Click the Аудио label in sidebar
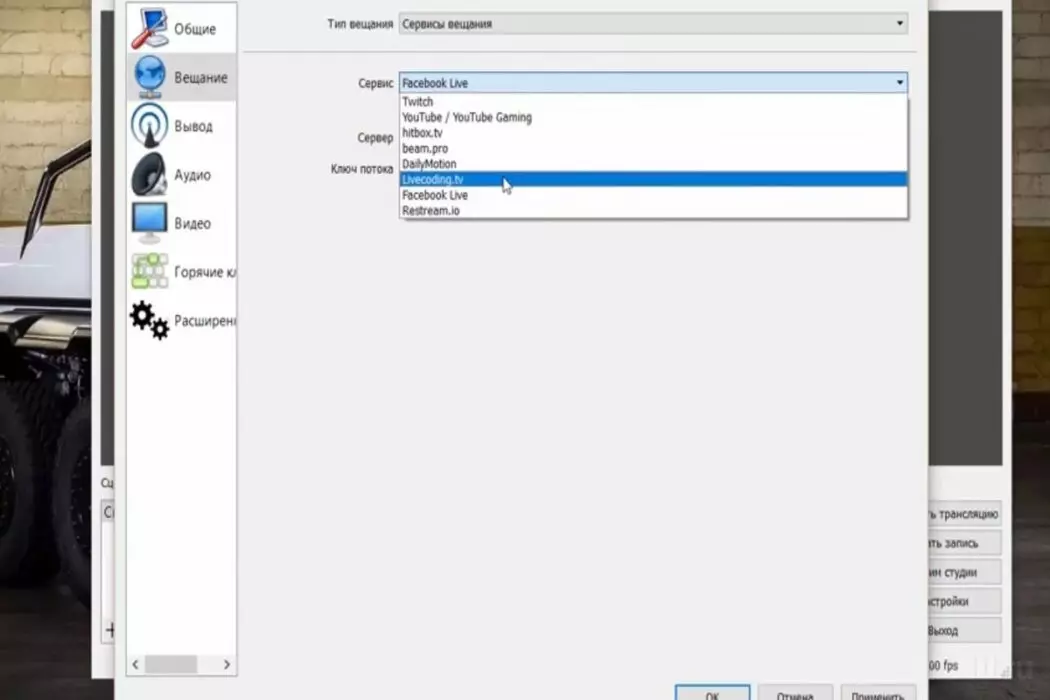 (x=192, y=175)
